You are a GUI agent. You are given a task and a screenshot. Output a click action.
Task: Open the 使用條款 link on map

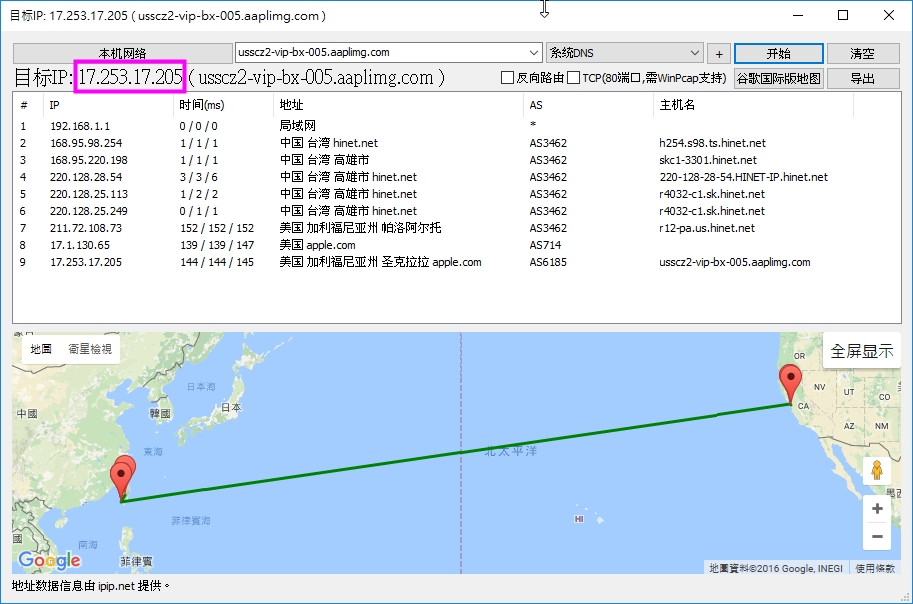point(875,568)
